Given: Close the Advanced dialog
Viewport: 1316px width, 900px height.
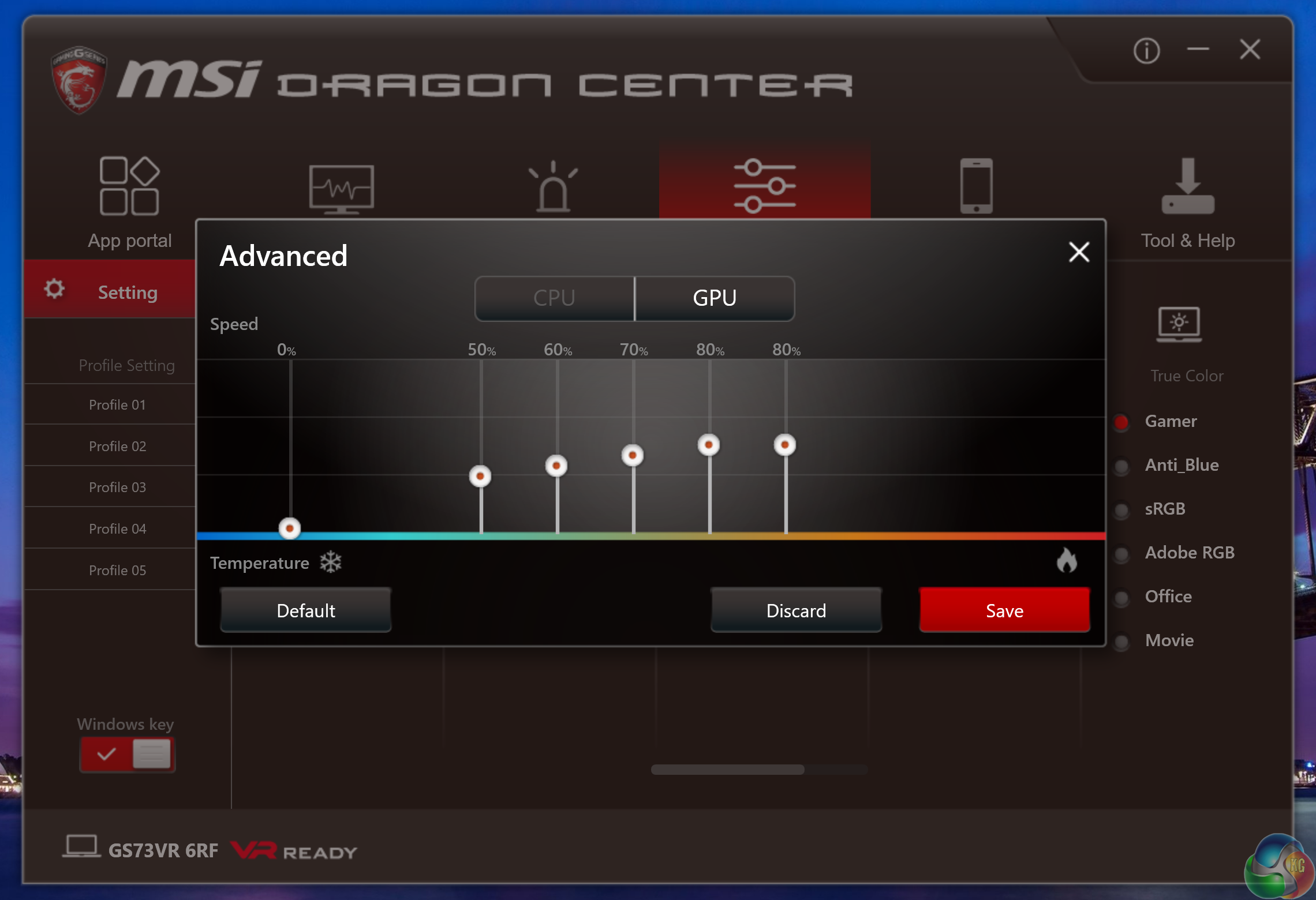Looking at the screenshot, I should click(1079, 252).
